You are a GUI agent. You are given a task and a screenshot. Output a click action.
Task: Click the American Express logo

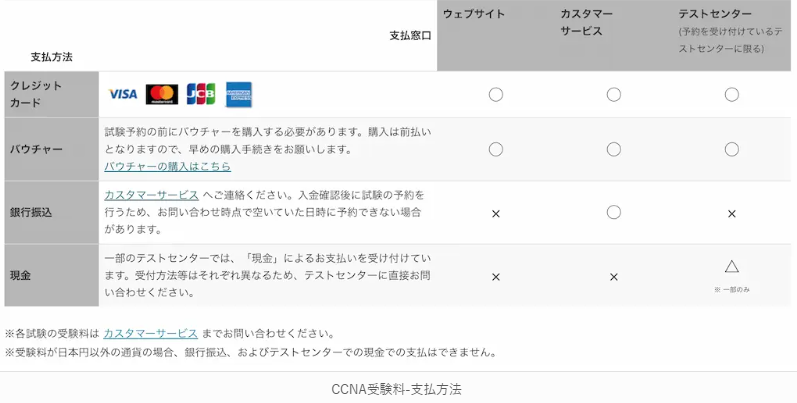(x=239, y=94)
